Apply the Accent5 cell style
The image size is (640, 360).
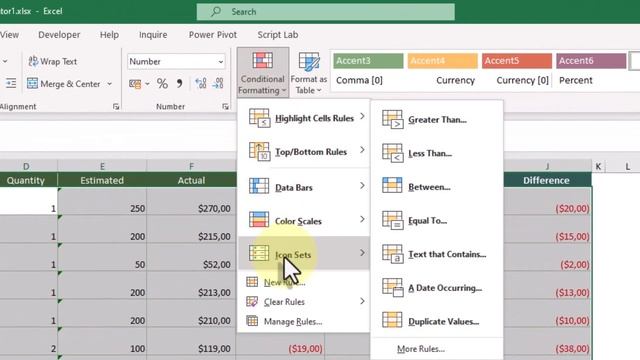(517, 61)
